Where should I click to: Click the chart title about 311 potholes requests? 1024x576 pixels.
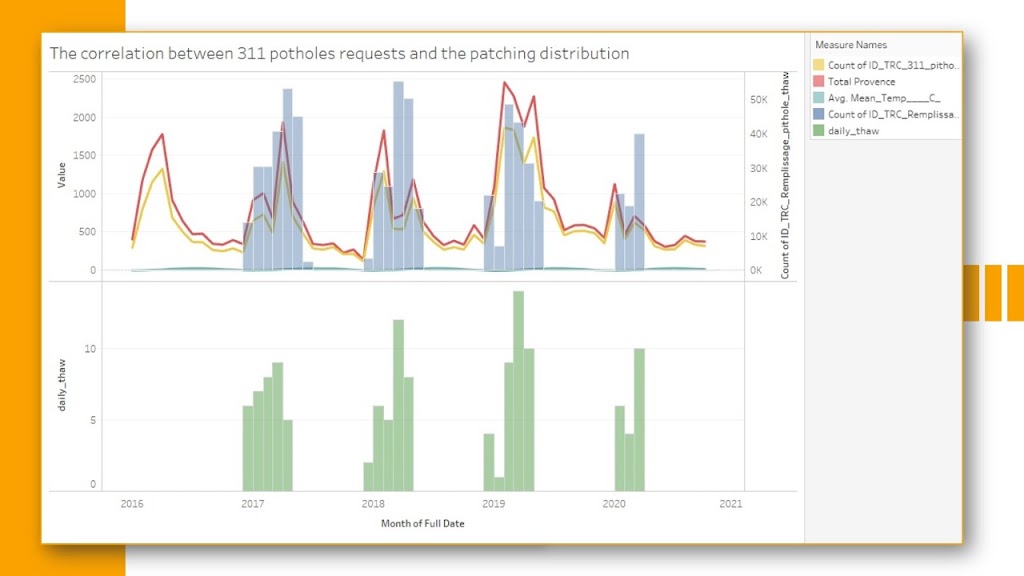pyautogui.click(x=340, y=54)
